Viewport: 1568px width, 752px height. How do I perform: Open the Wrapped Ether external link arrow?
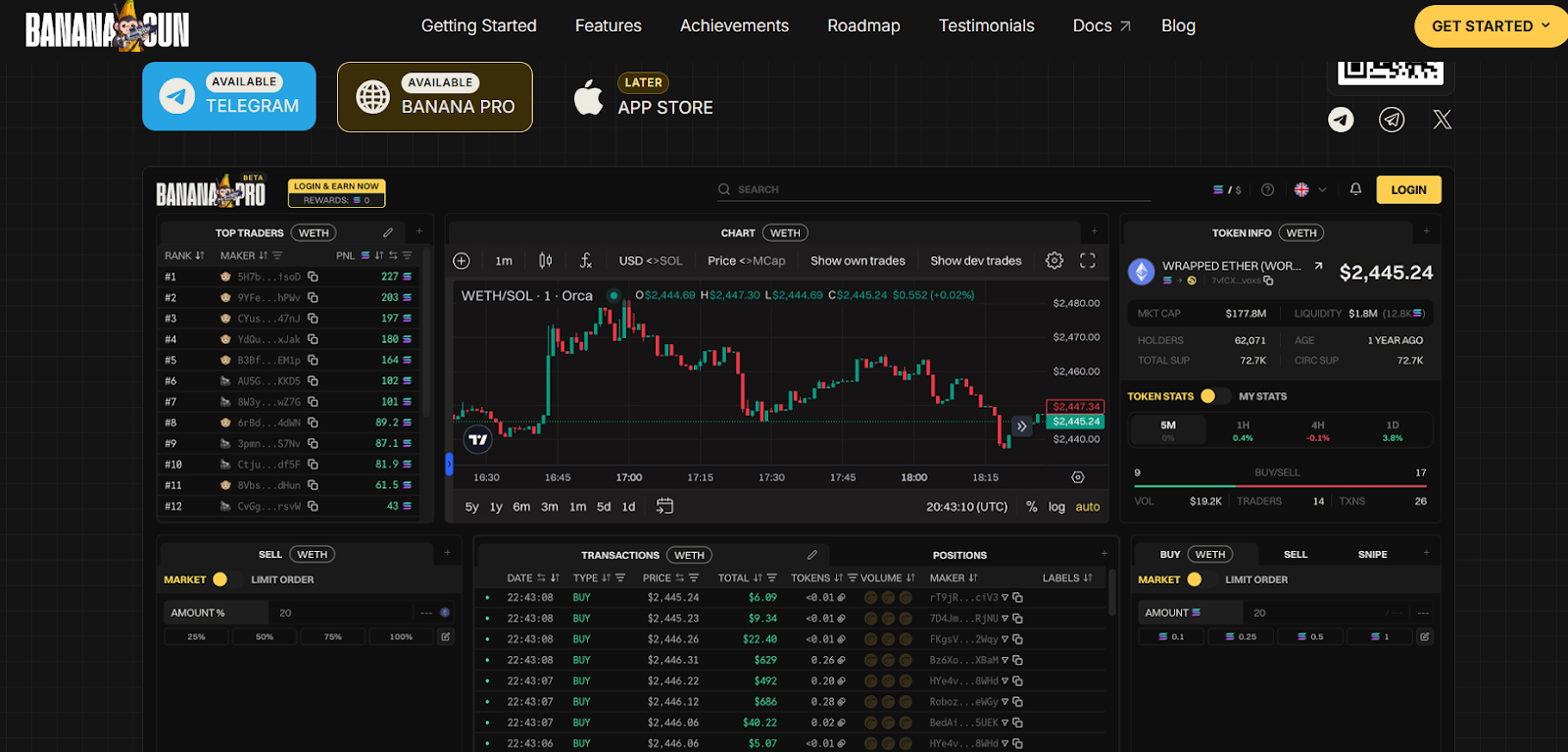tap(1318, 266)
